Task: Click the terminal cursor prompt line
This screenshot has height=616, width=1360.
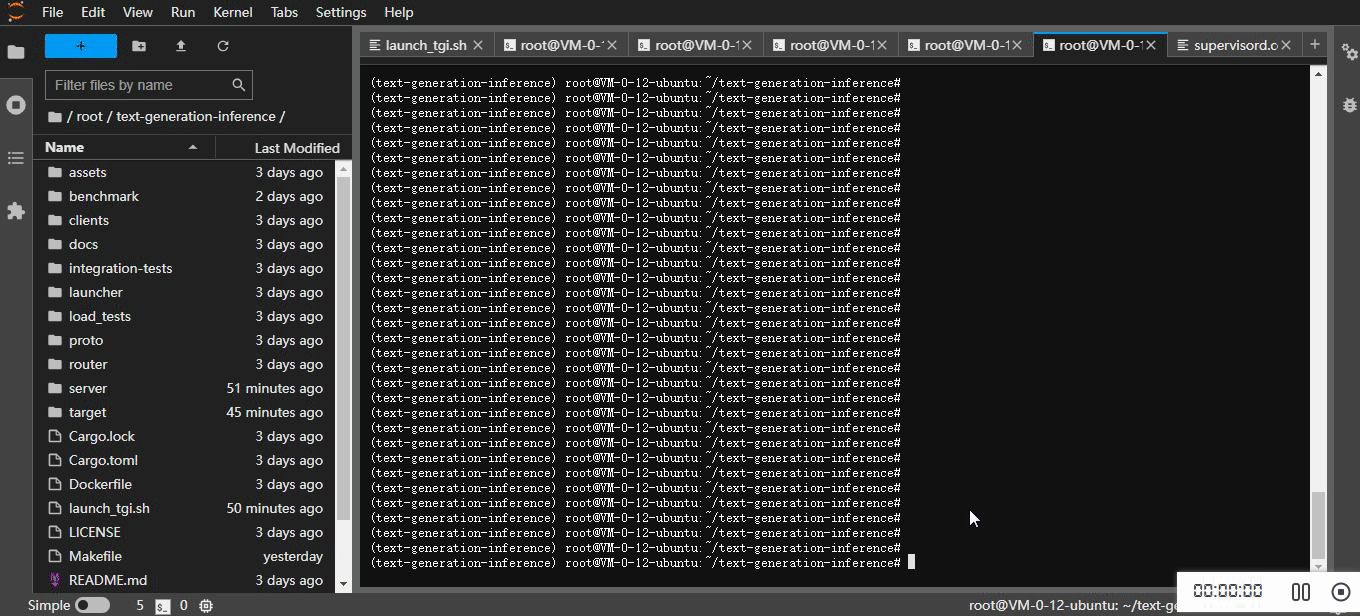Action: (x=642, y=563)
